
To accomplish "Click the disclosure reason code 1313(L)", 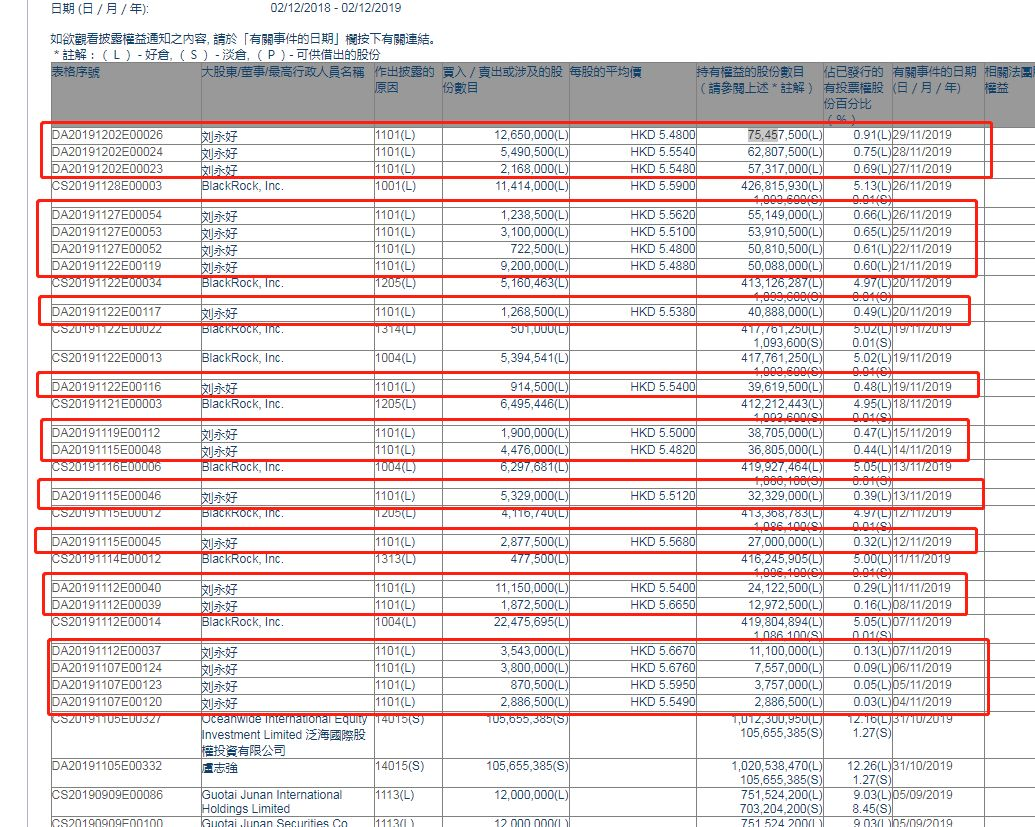I will (x=395, y=559).
